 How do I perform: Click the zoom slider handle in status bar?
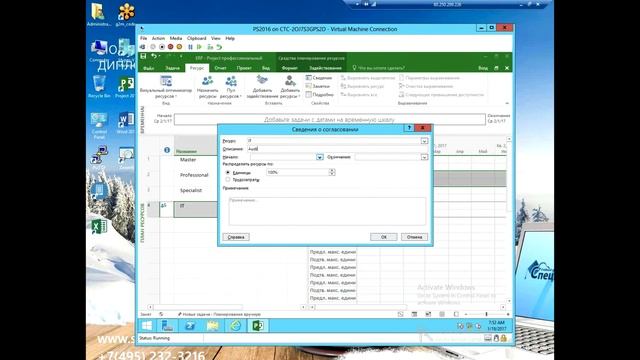(486, 314)
